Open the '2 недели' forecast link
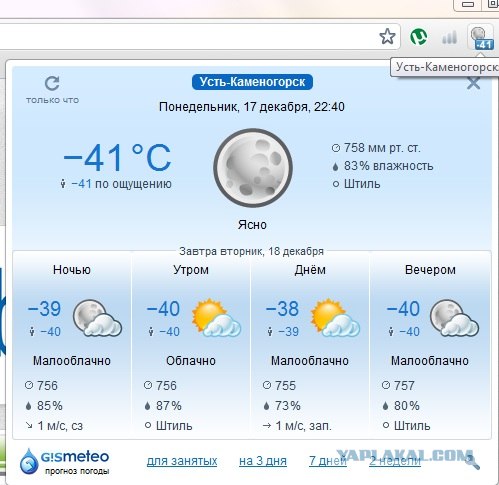Image resolution: width=499 pixels, height=485 pixels. click(x=395, y=461)
